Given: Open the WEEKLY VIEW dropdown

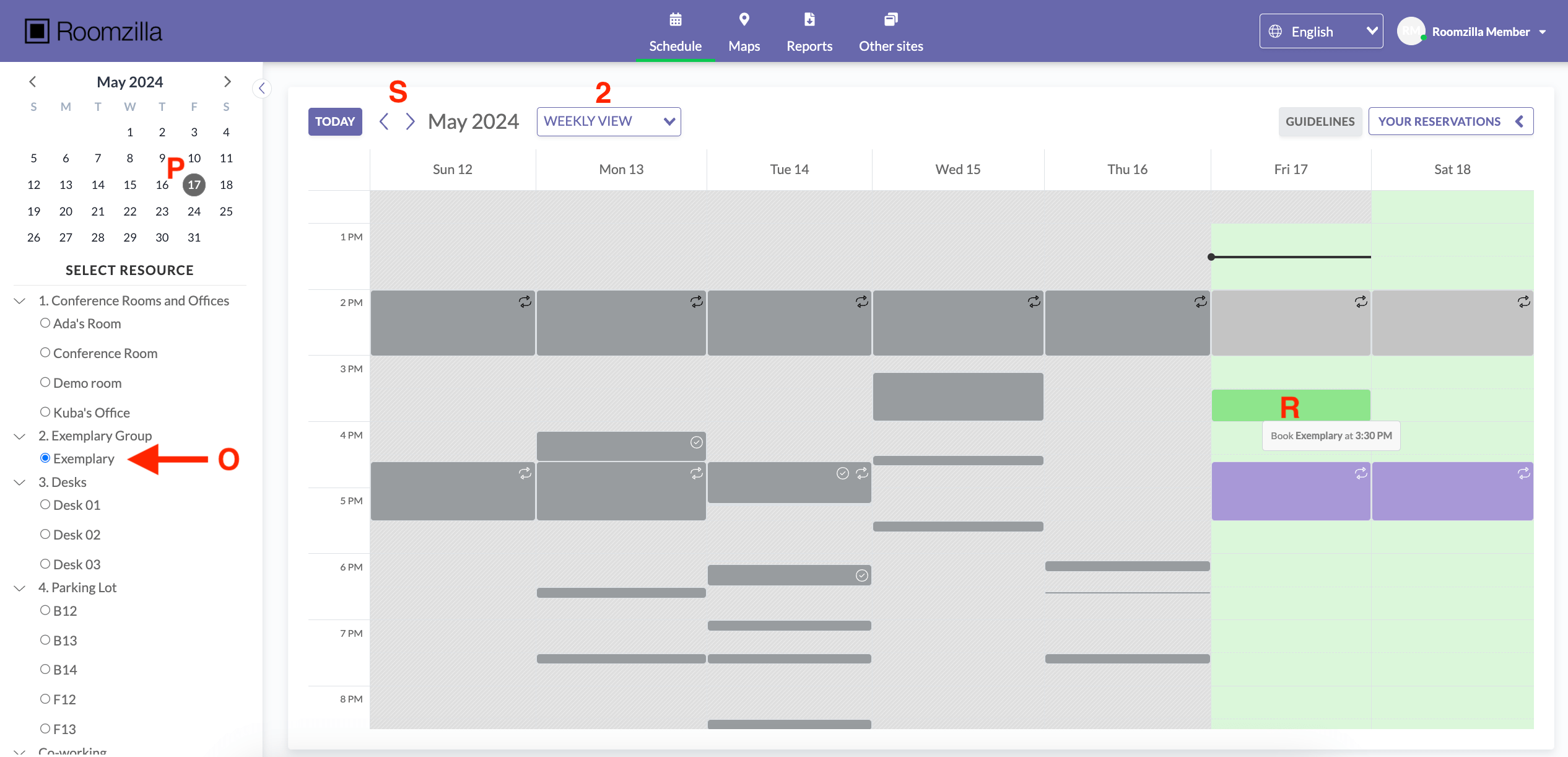Looking at the screenshot, I should 608,121.
